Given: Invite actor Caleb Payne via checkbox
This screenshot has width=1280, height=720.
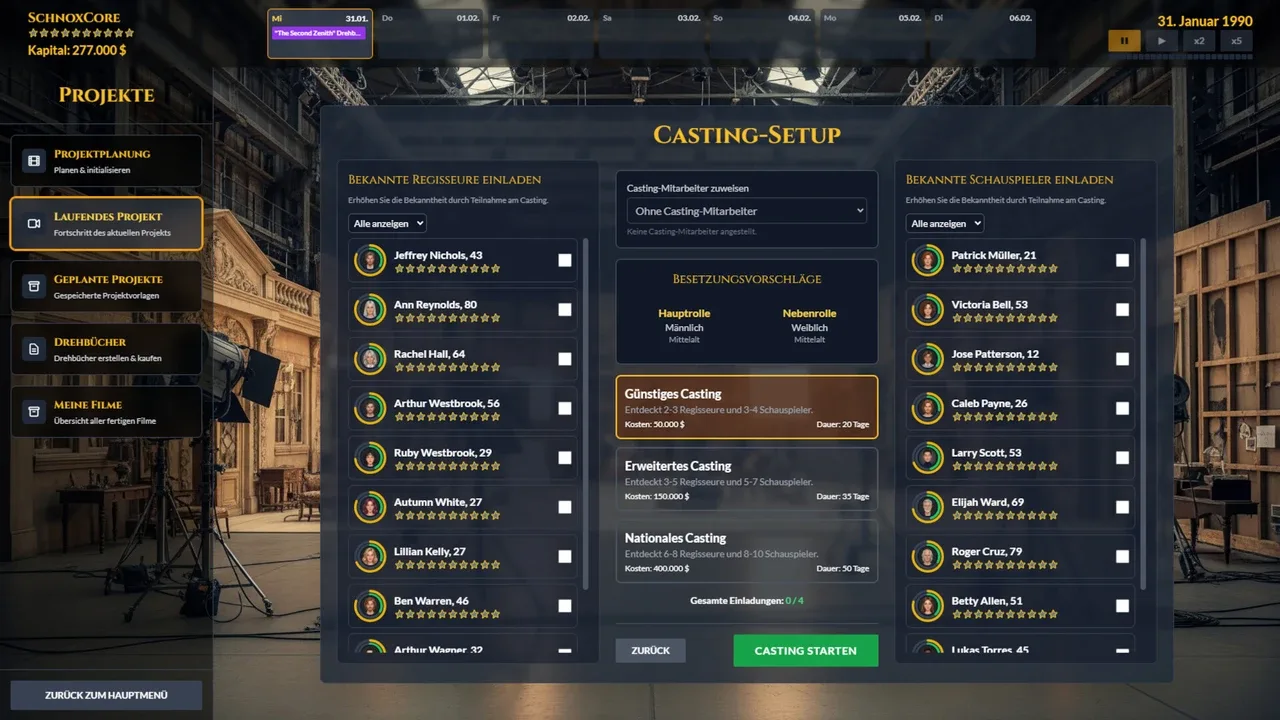Looking at the screenshot, I should click(1122, 408).
